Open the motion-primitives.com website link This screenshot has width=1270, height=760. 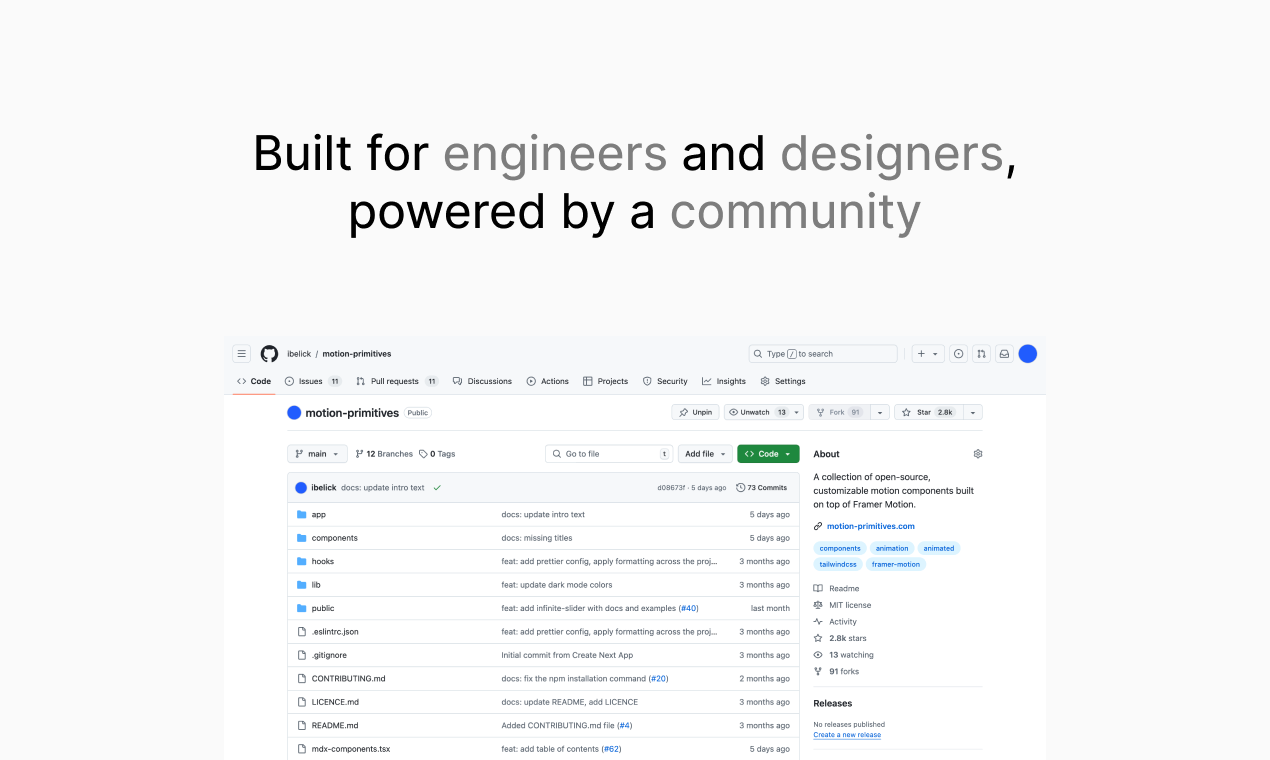(x=870, y=526)
